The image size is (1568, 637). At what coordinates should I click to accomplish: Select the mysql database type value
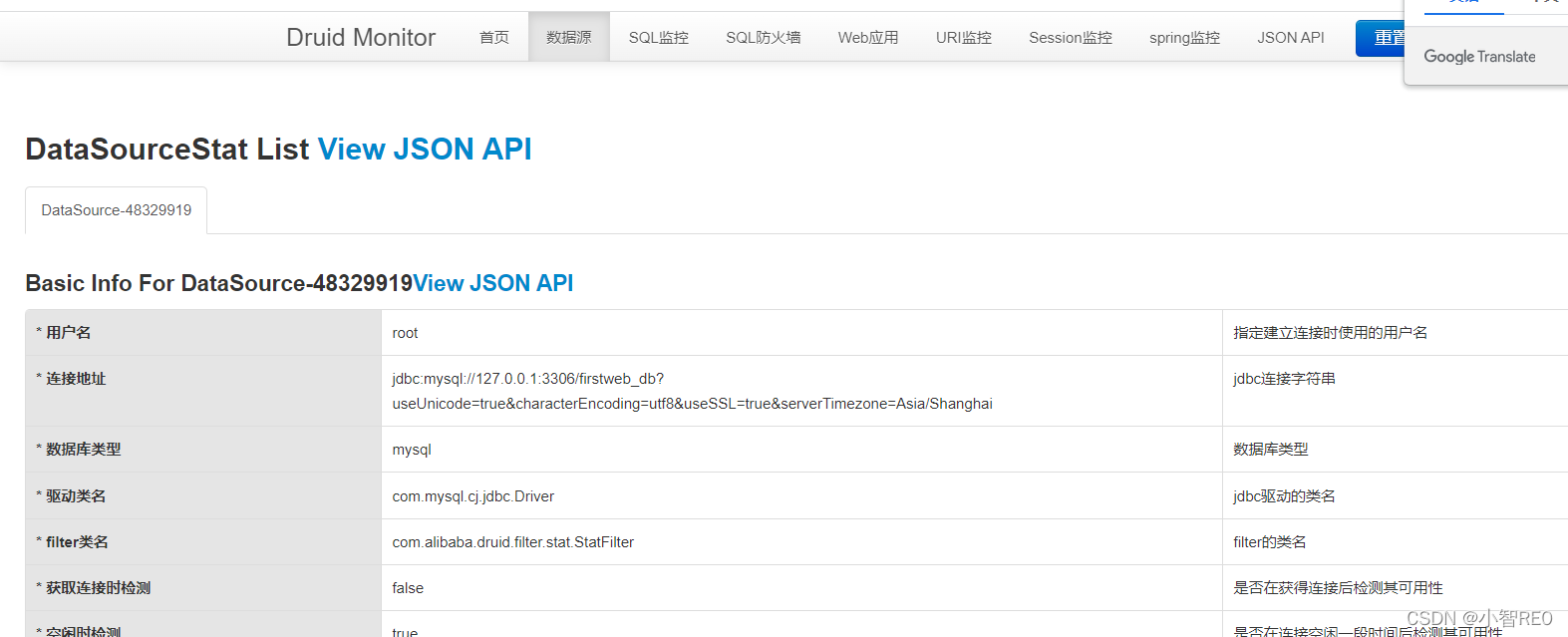click(x=412, y=450)
